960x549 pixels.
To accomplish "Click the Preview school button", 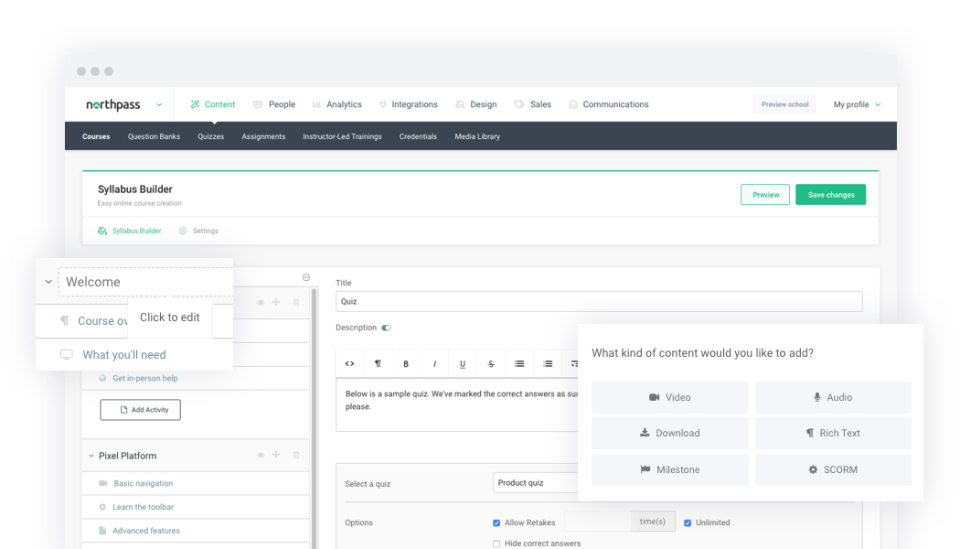I will click(x=785, y=105).
